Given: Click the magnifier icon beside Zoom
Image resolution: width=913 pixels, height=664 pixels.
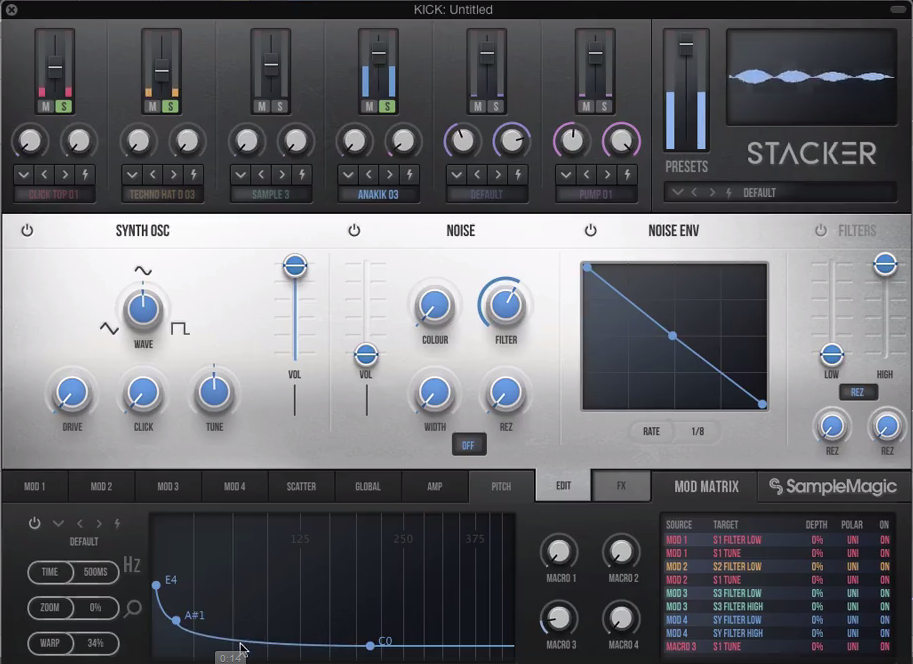Looking at the screenshot, I should [133, 609].
